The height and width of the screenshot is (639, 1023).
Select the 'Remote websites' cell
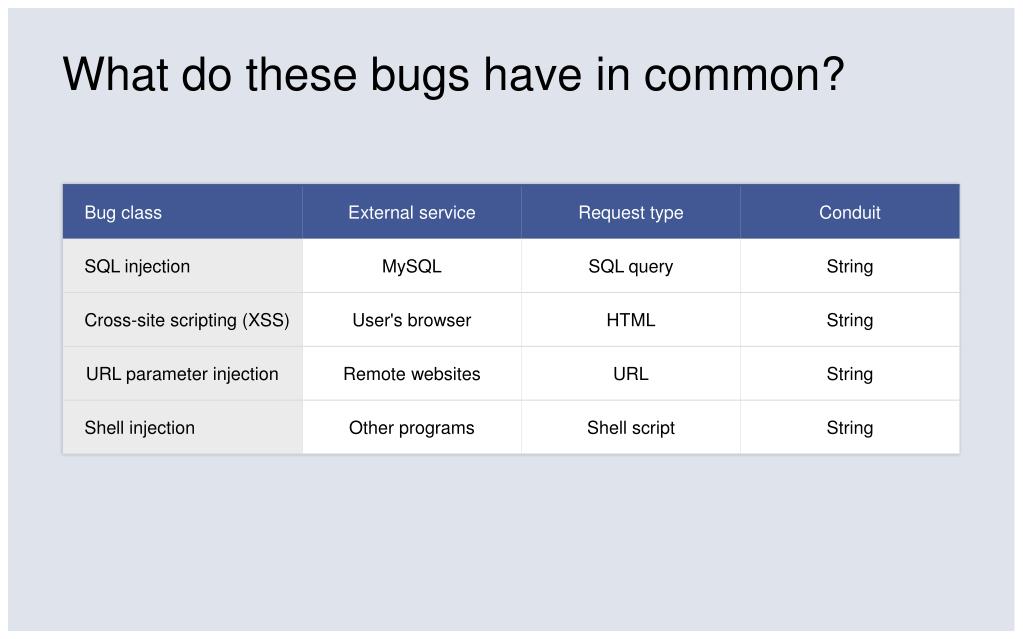pos(412,373)
